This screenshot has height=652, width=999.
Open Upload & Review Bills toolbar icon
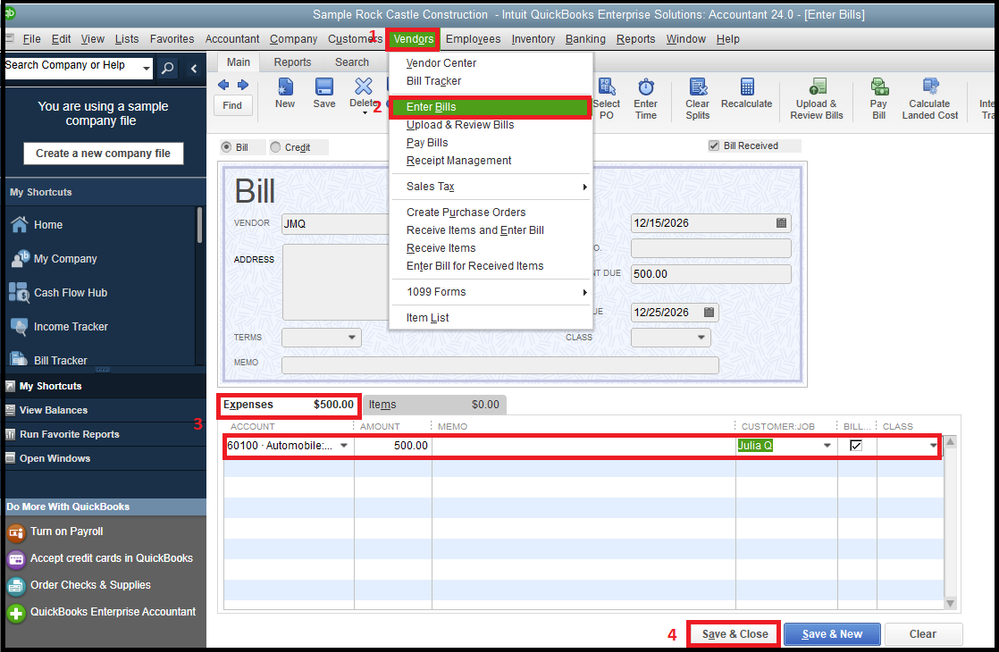tap(817, 87)
